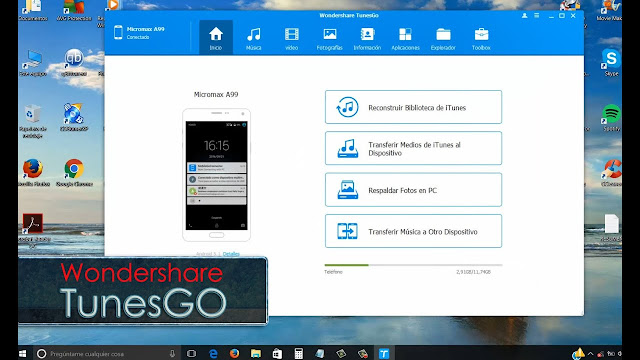The width and height of the screenshot is (640, 360).
Task: Open the qBittorrent desktop shortcut
Action: tap(74, 62)
